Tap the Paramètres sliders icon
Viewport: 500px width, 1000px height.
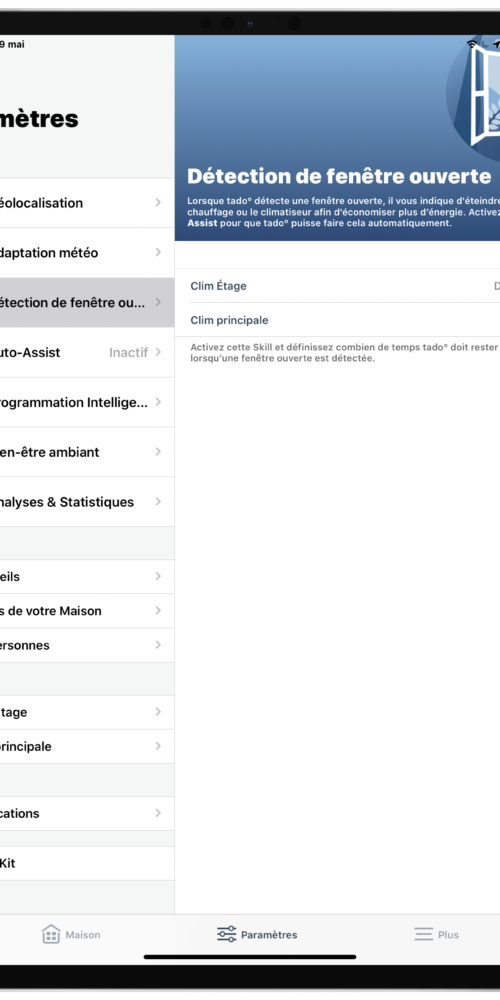(226, 934)
